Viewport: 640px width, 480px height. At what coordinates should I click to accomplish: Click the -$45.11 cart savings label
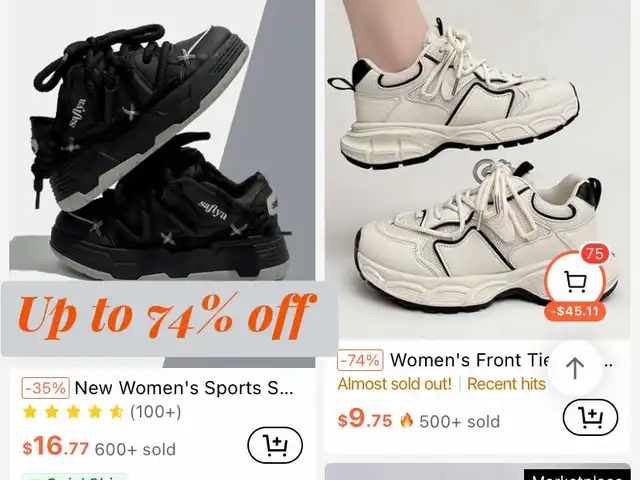(x=575, y=311)
